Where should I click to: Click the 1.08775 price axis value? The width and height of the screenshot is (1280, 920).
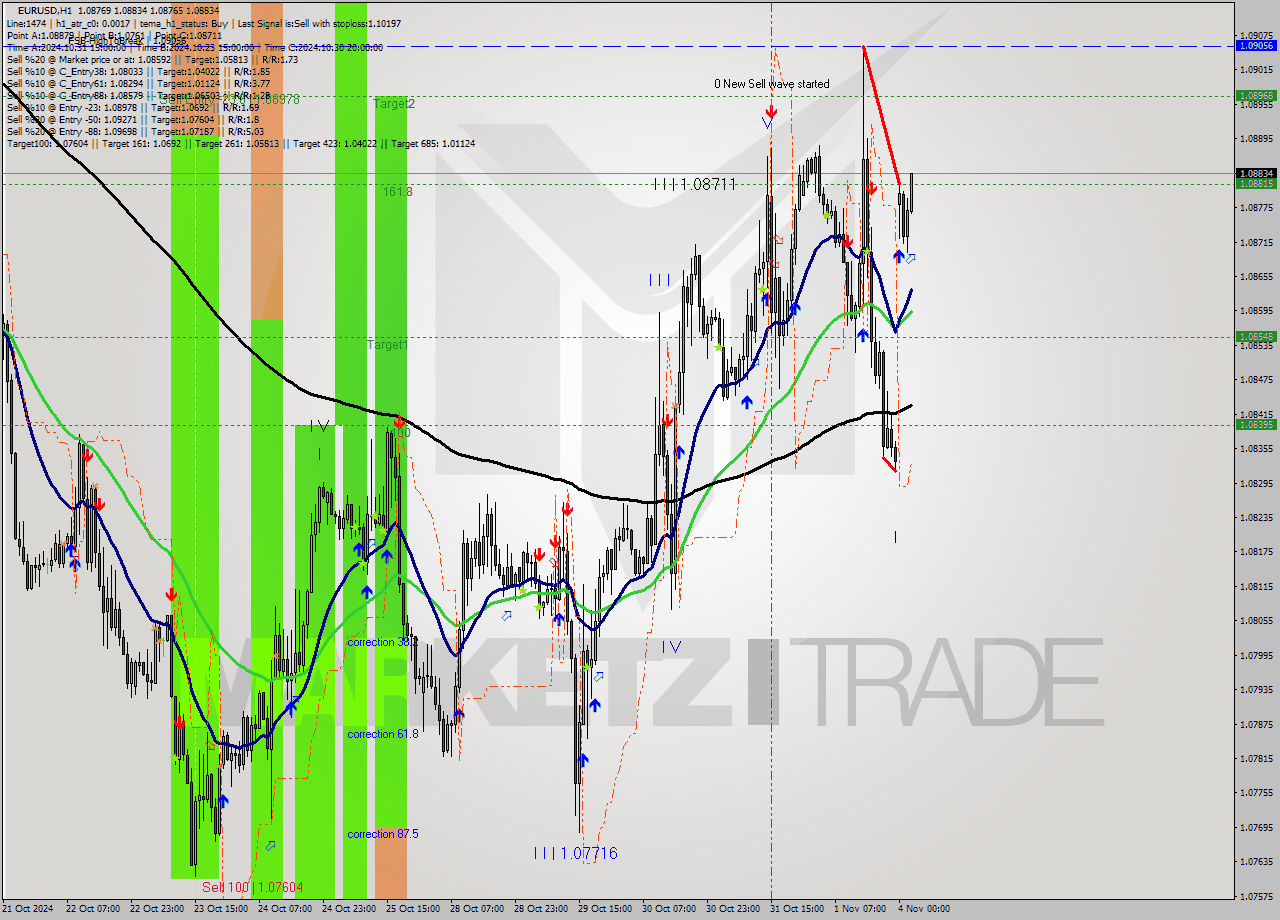(x=1256, y=208)
